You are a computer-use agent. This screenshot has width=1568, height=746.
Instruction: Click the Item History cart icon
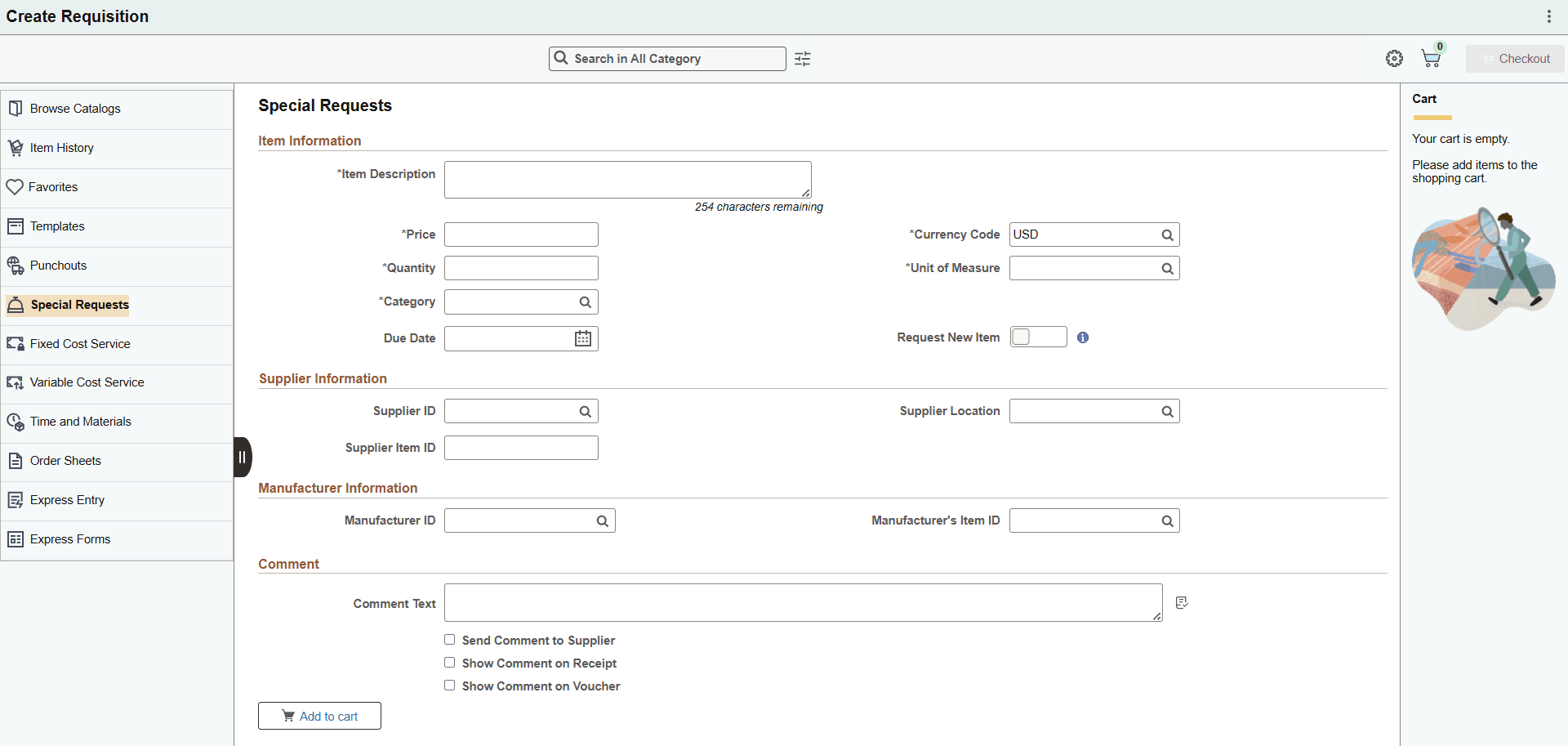pyautogui.click(x=16, y=148)
